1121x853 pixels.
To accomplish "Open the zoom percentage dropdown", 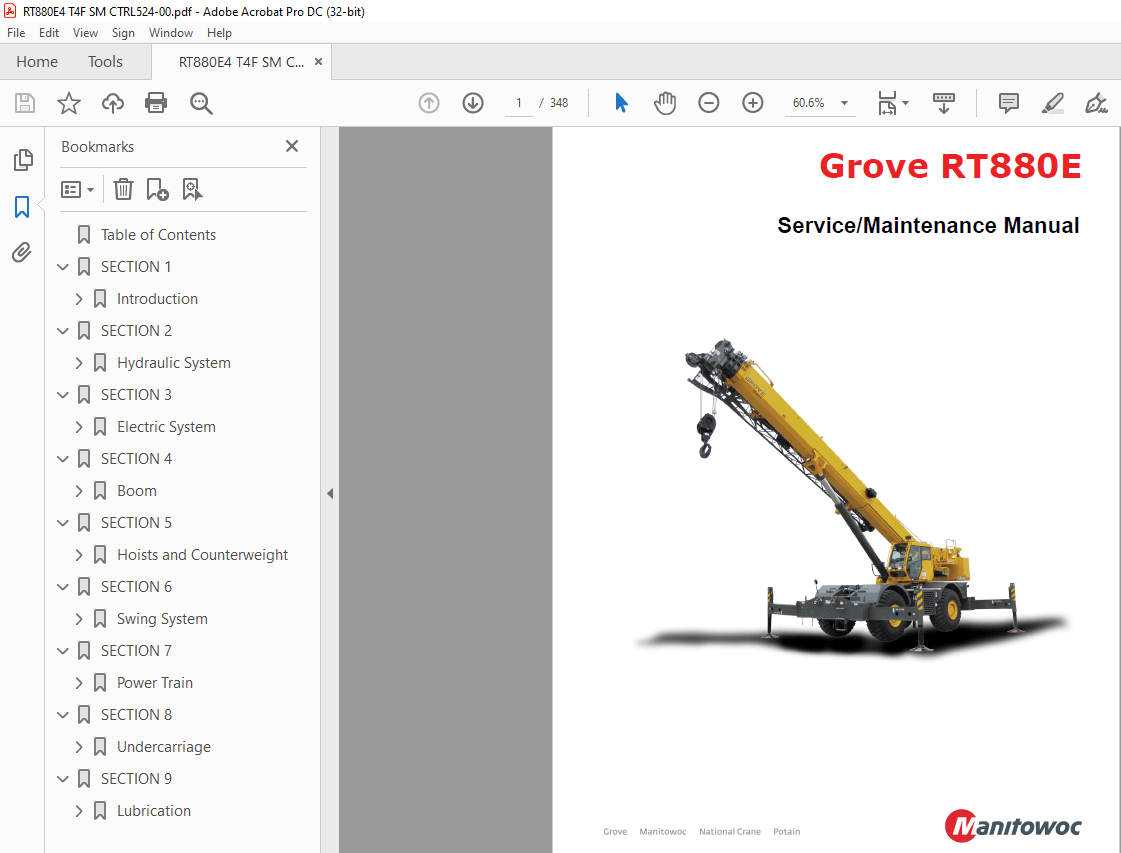I will (x=843, y=103).
